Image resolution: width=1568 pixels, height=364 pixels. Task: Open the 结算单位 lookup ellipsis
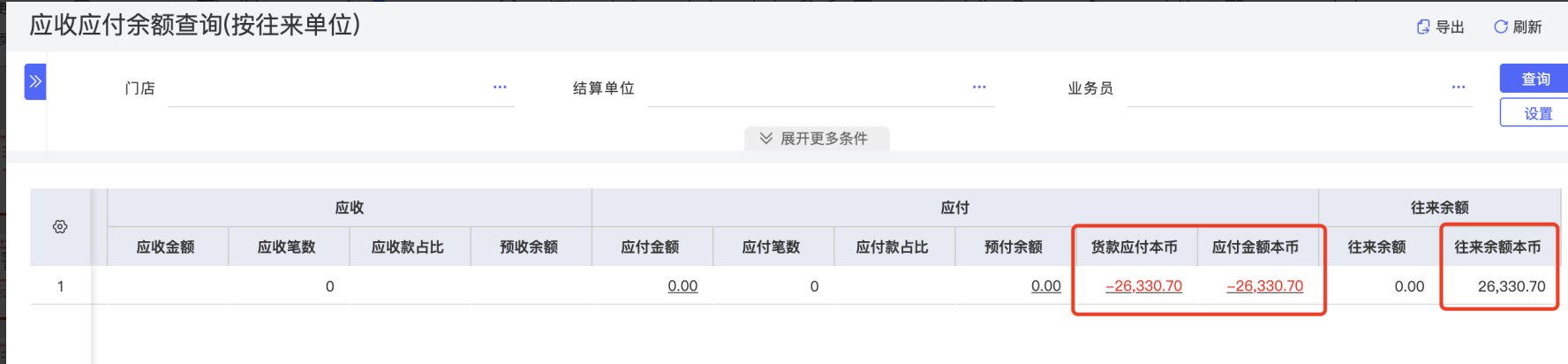point(979,87)
